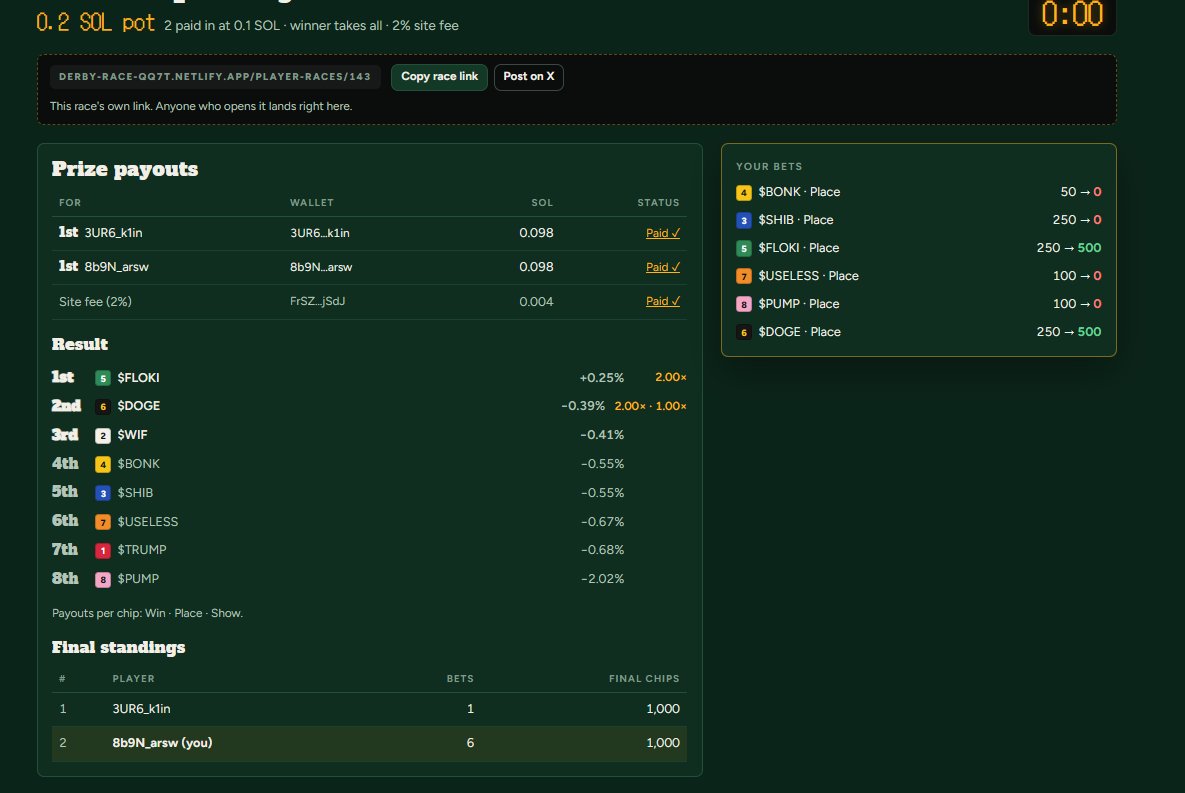Click the $DOGE badge in Your Bets

click(x=744, y=333)
